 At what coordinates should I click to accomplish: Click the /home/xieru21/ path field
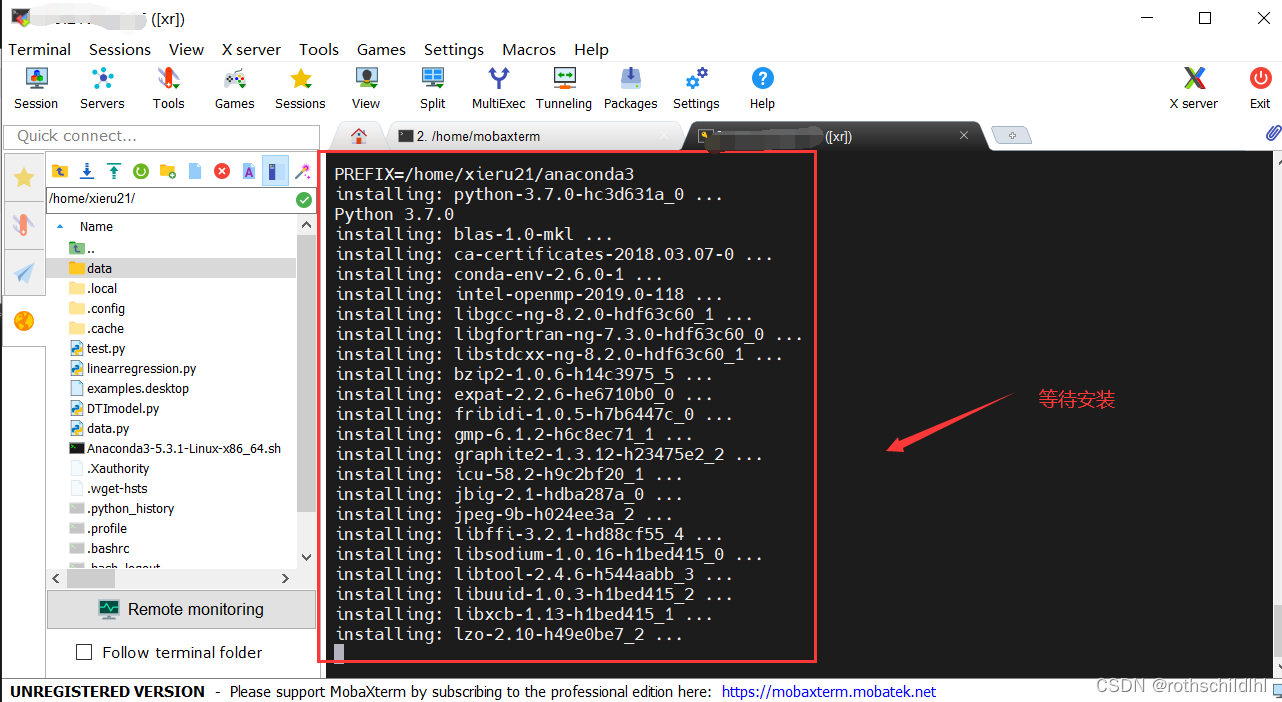click(x=170, y=199)
